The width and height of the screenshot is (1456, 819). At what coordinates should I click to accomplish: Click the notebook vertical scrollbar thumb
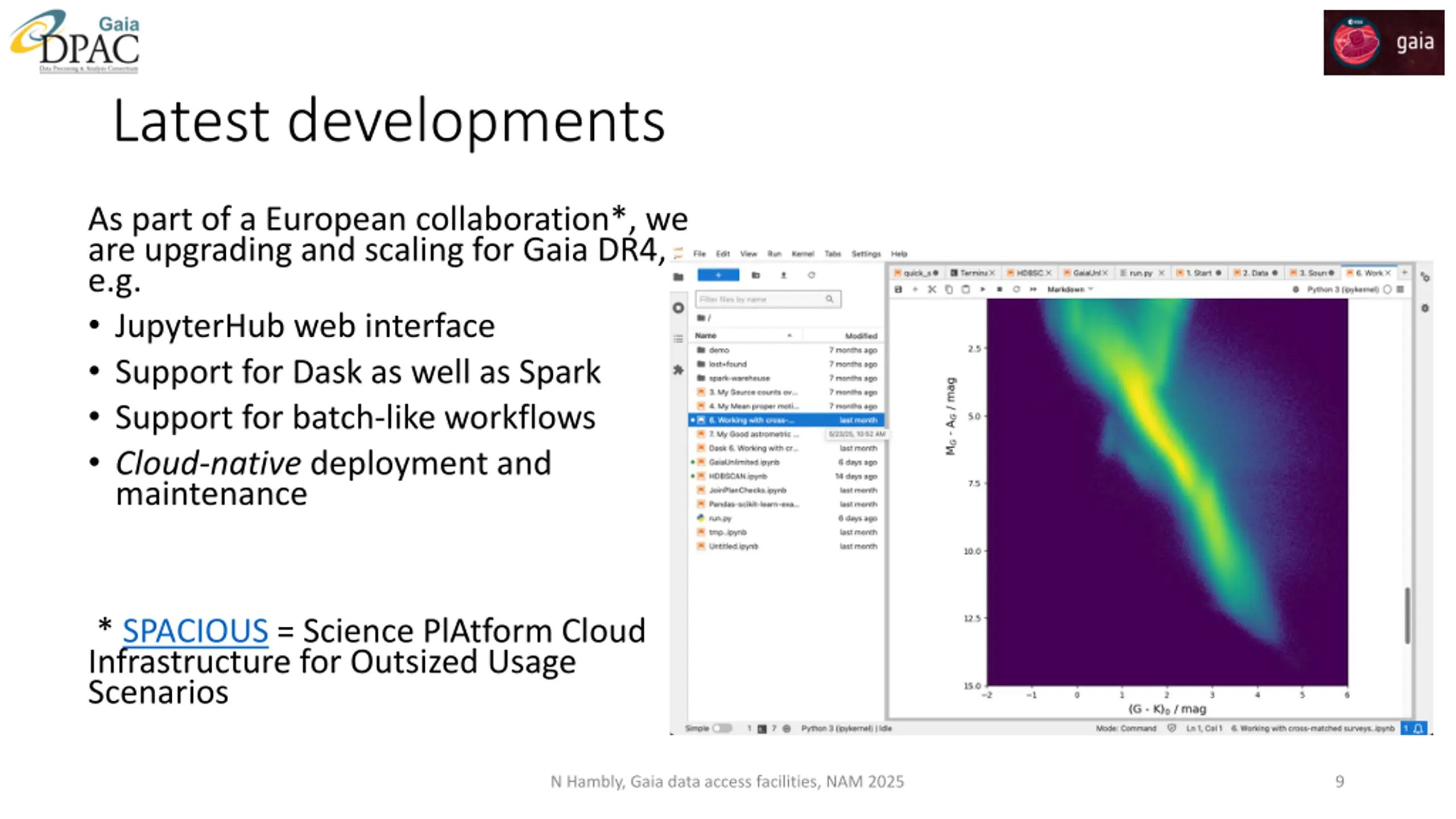pos(1407,615)
